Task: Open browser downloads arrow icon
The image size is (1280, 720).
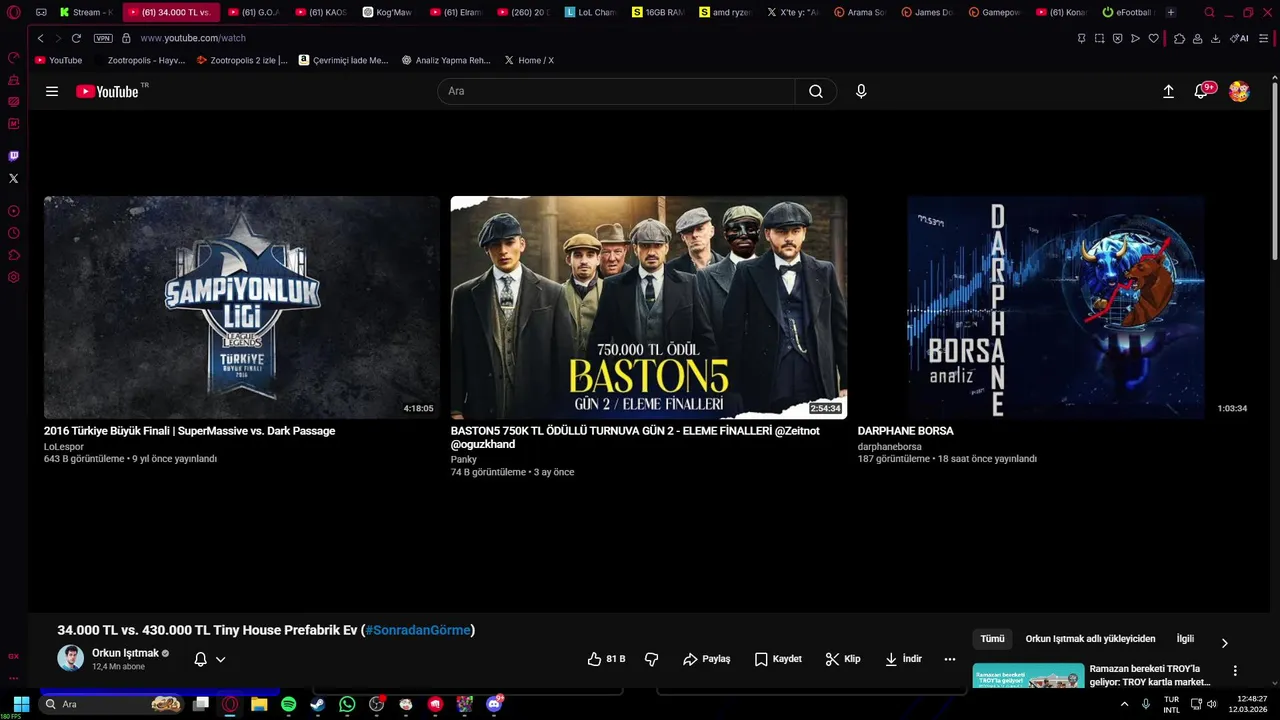Action: (1215, 38)
